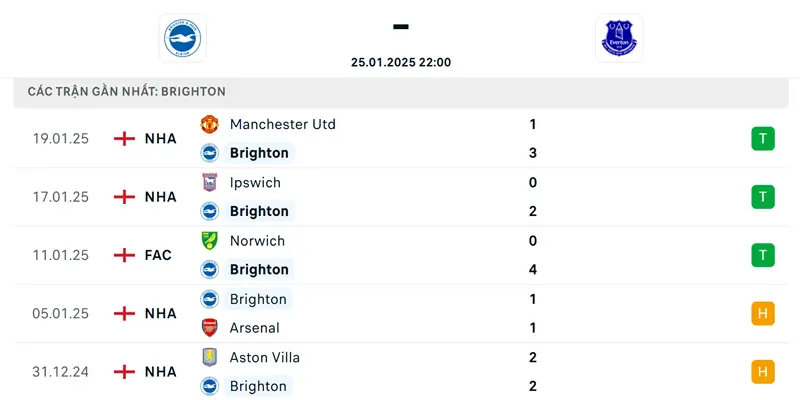Click the England flag on the FAC row

(x=124, y=255)
